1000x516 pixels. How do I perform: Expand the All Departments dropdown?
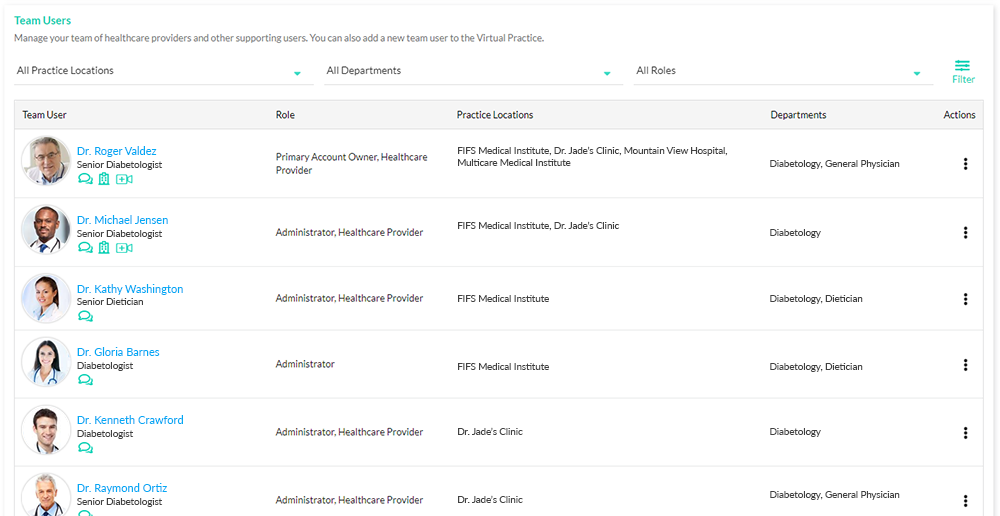(x=473, y=71)
